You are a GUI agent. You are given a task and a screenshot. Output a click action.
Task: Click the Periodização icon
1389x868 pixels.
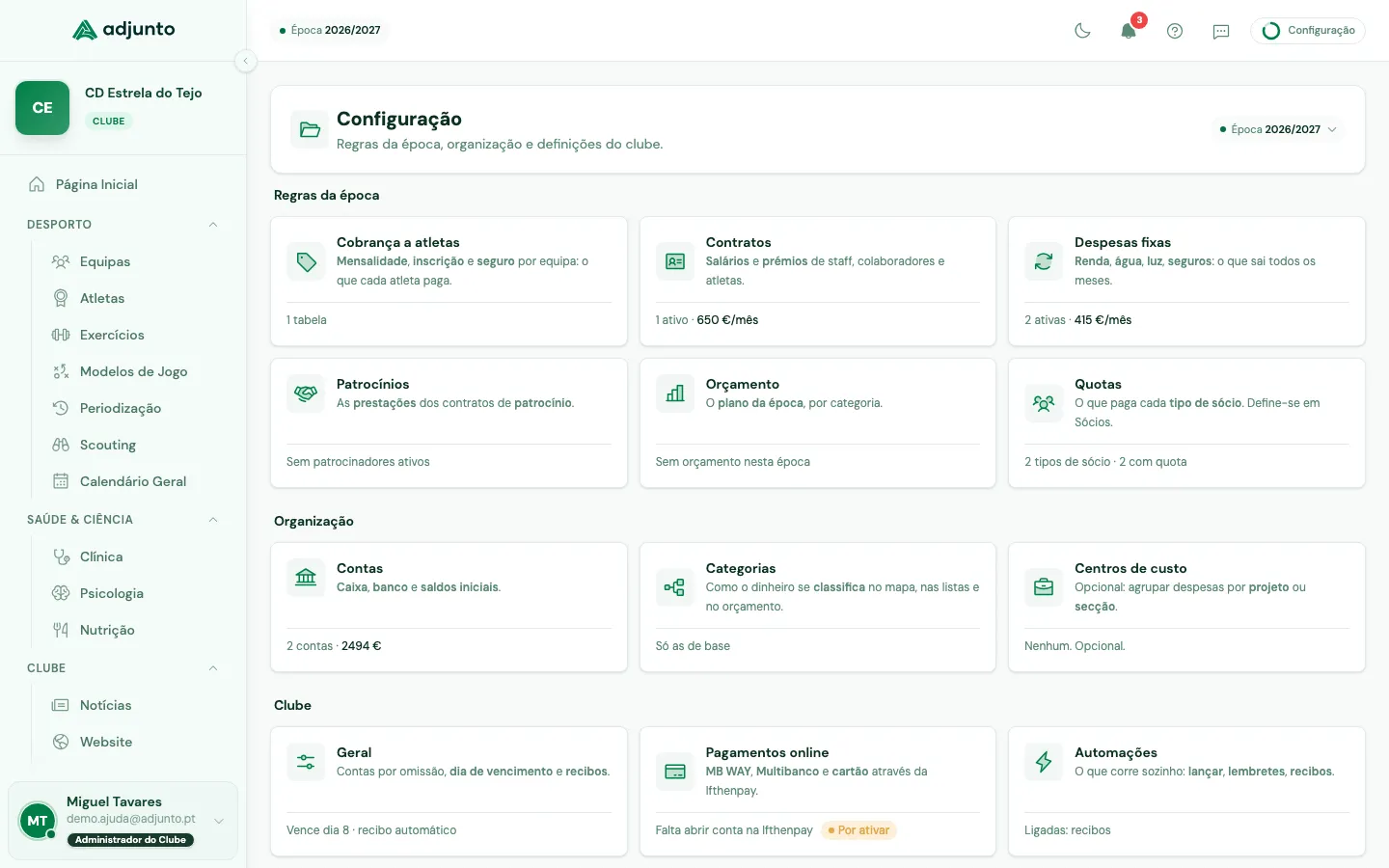pos(61,408)
